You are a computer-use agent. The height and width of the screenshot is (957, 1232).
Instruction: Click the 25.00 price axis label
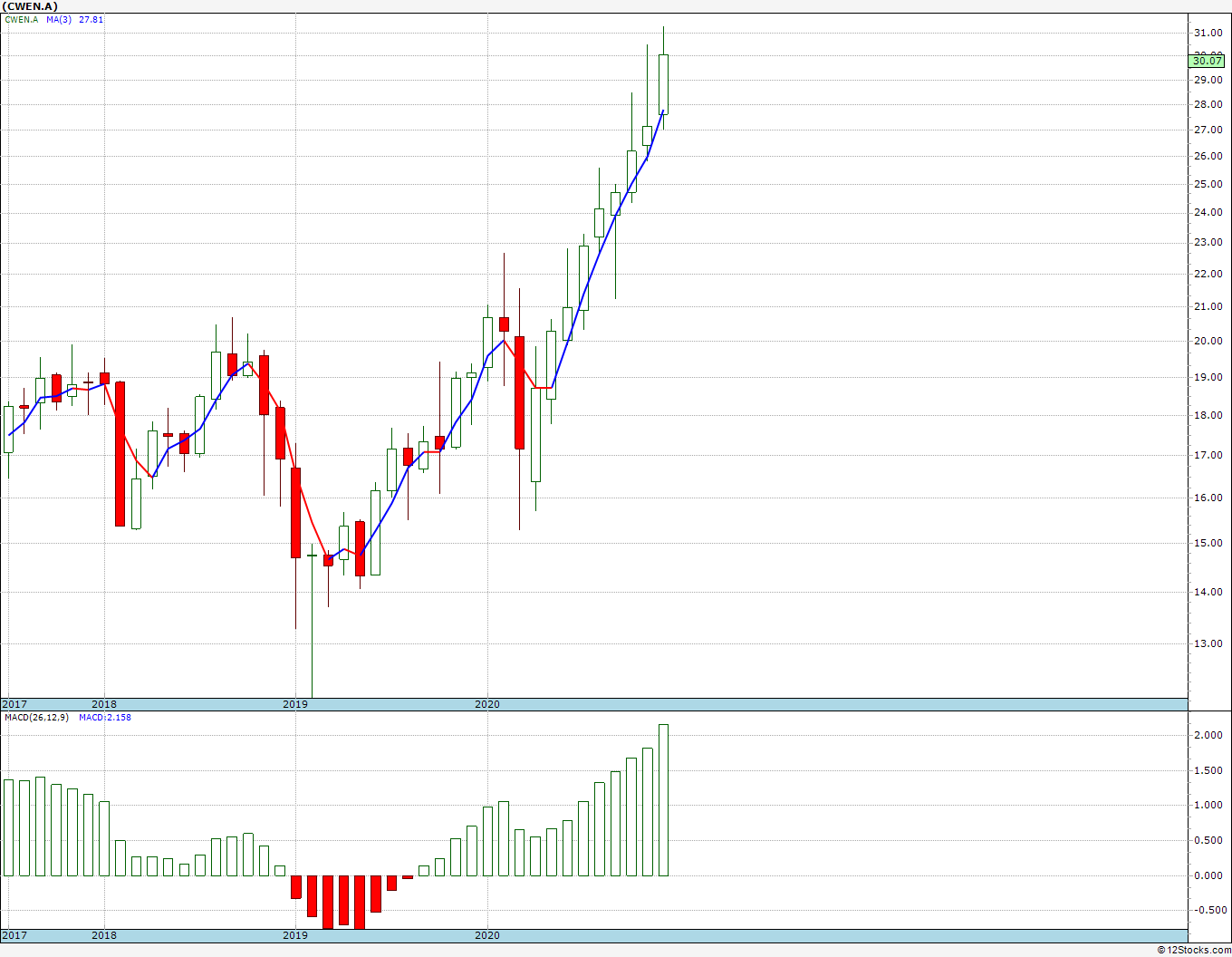[x=1207, y=185]
